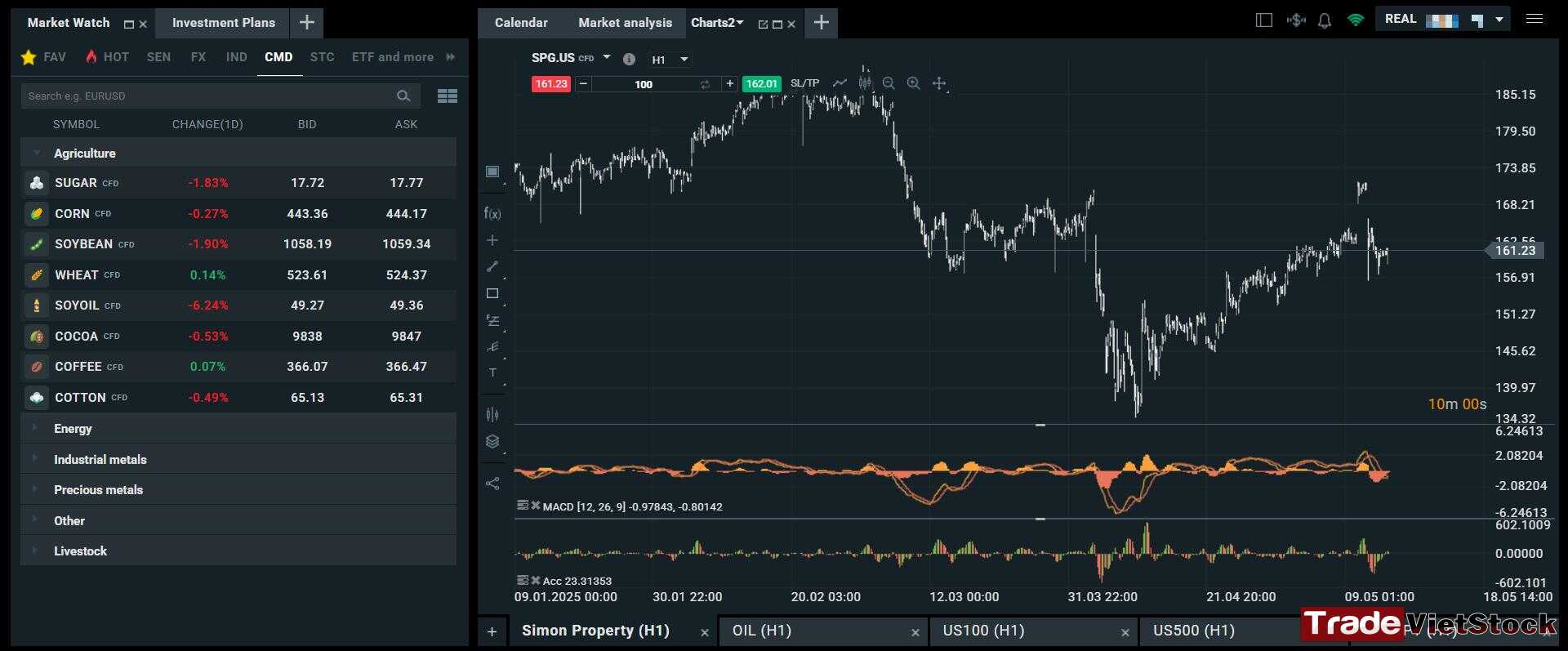This screenshot has height=651, width=1568.
Task: Show more categories with double arrow
Action: point(450,57)
